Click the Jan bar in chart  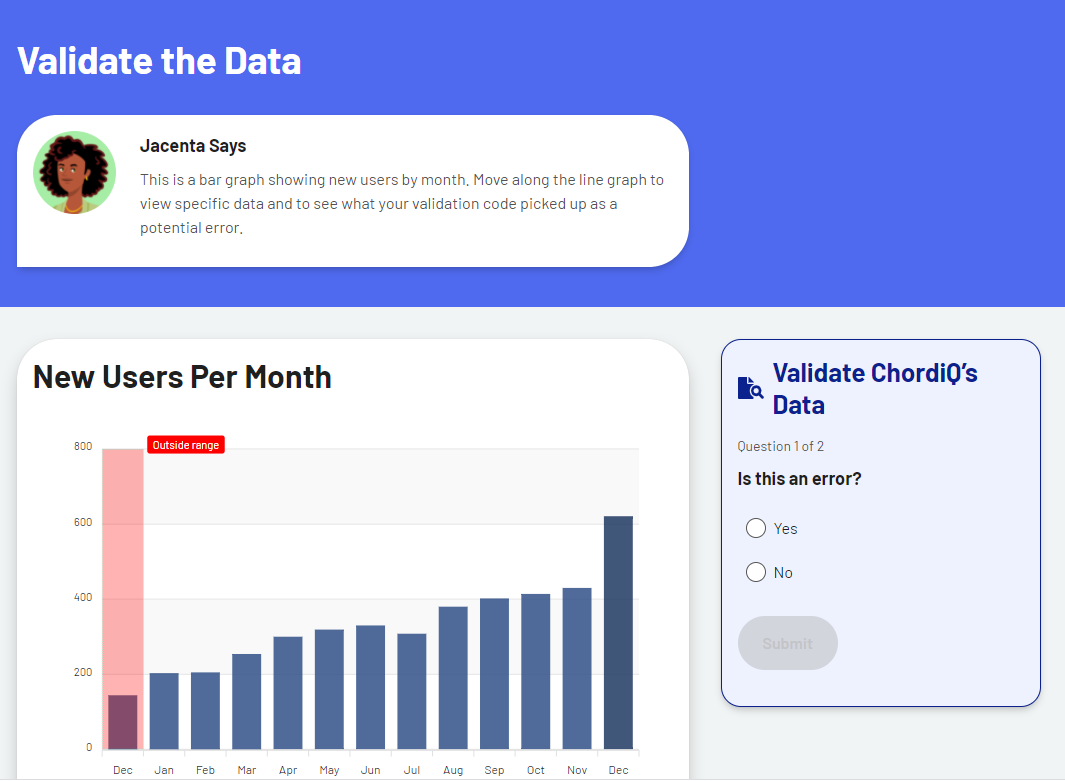tap(164, 711)
